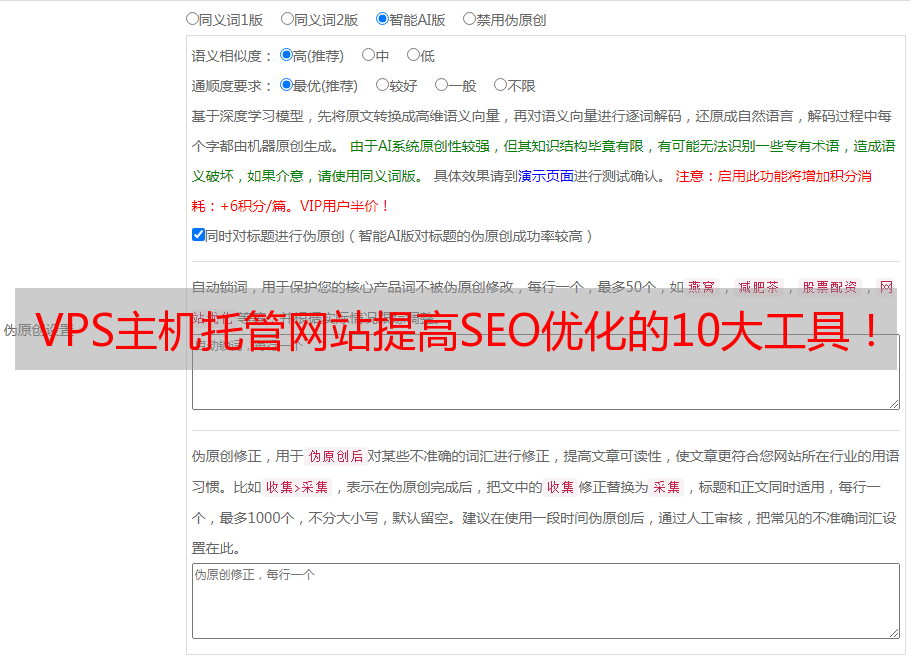The image size is (911, 658).
Task: Set 通顺度要求 to 不限
Action: click(x=500, y=85)
